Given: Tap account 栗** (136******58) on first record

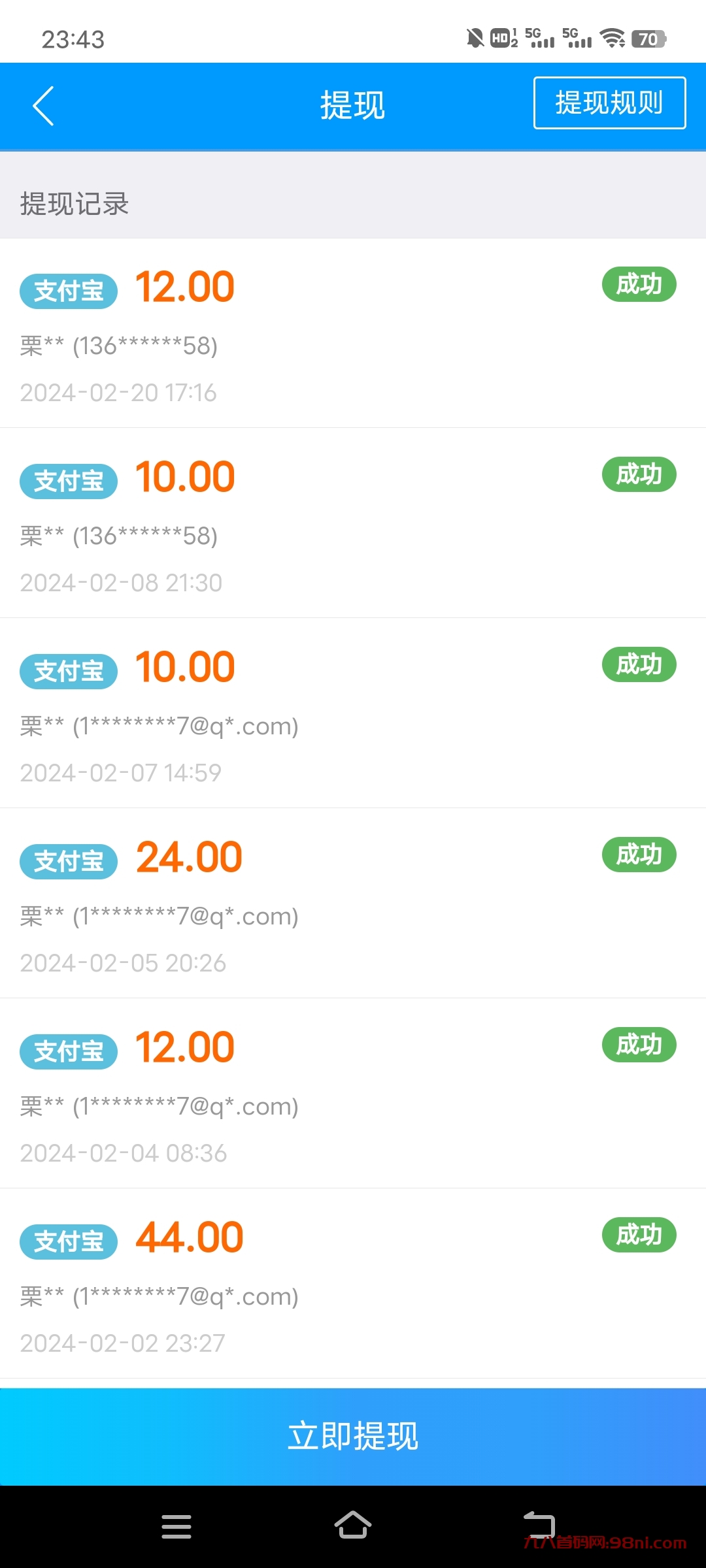Looking at the screenshot, I should coord(119,346).
